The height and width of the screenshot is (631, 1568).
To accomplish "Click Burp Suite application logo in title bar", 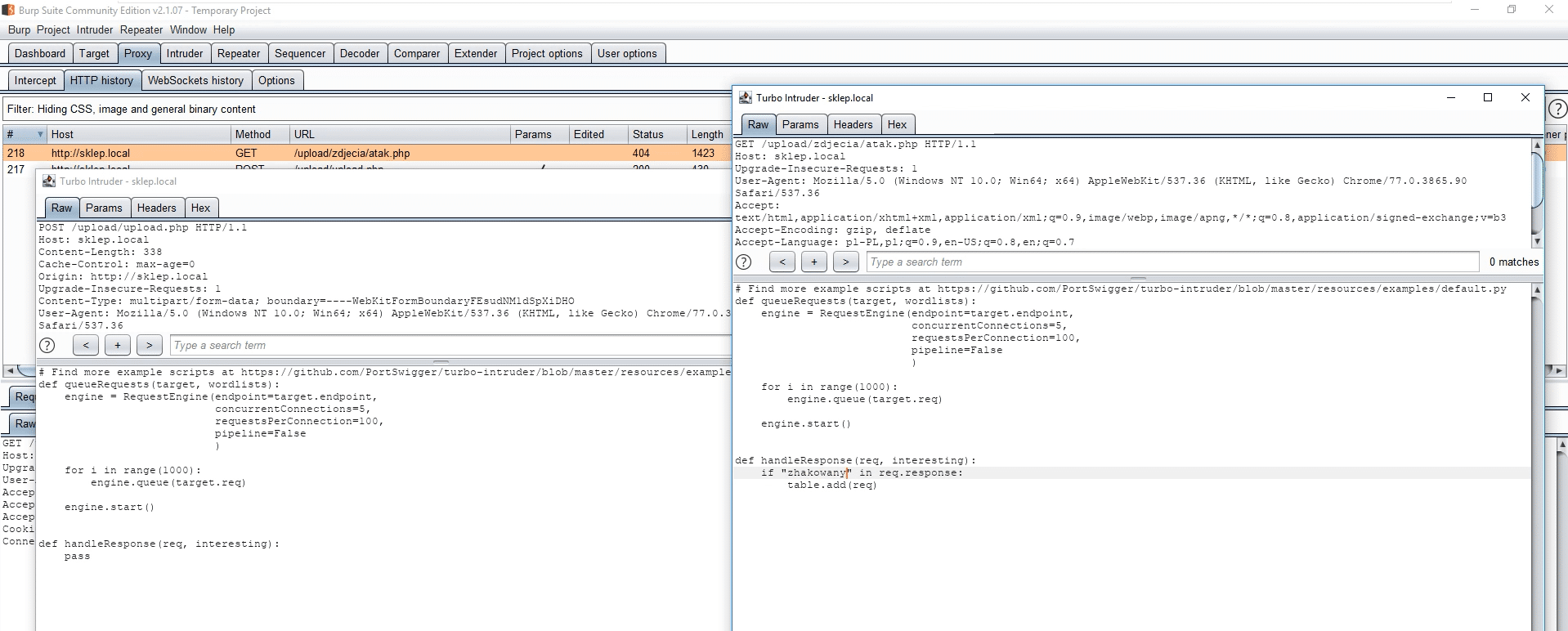I will click(8, 10).
